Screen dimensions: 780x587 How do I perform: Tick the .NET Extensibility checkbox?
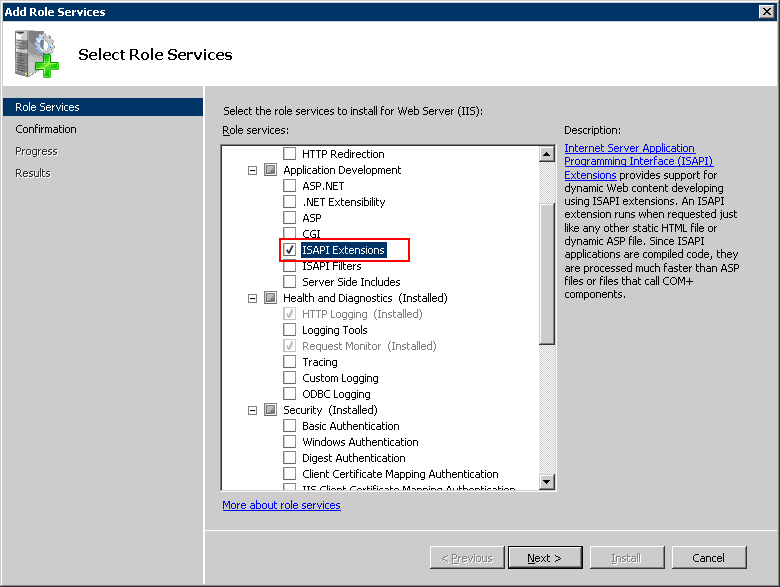(x=290, y=201)
